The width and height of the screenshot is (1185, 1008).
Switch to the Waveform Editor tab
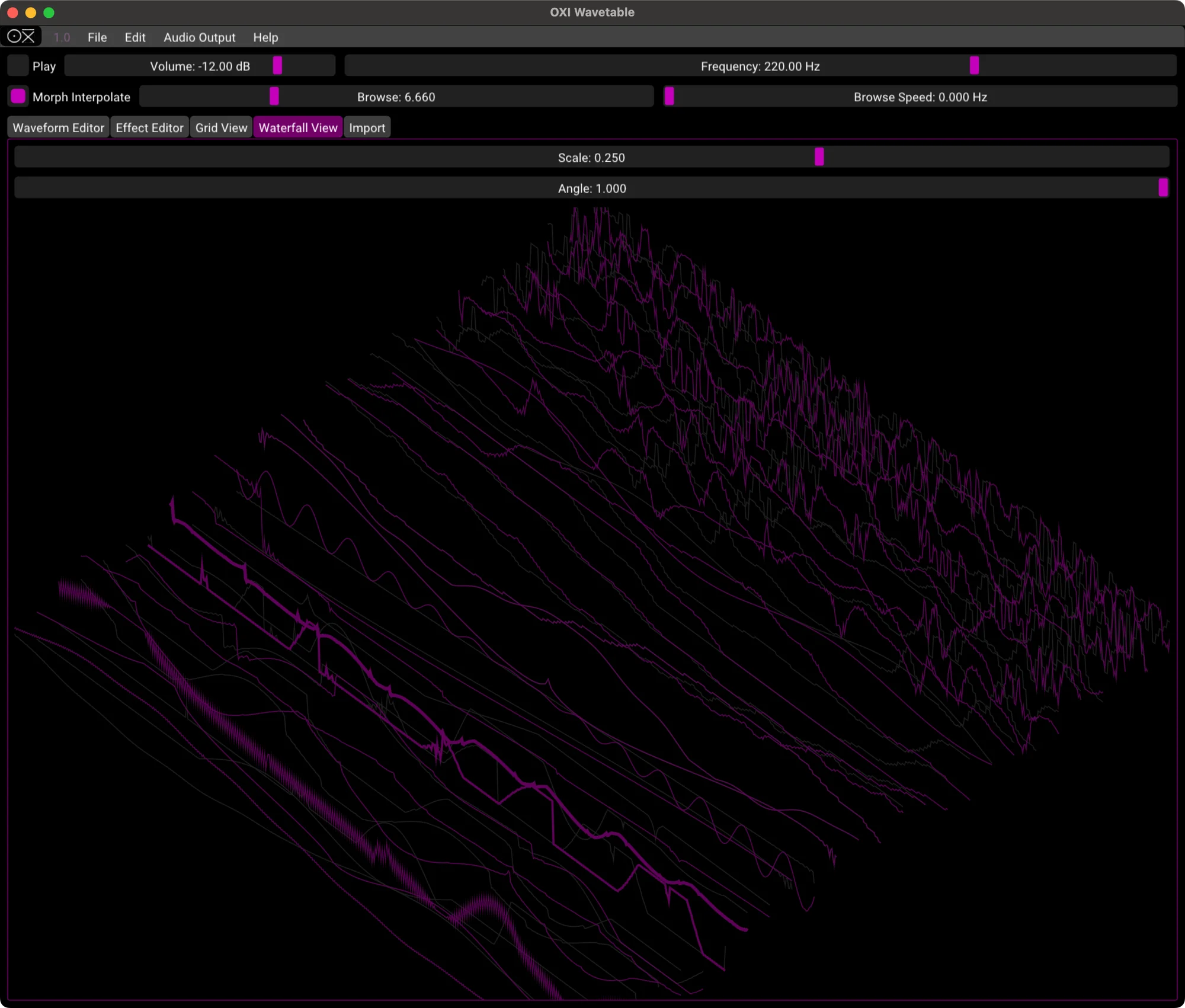58,127
